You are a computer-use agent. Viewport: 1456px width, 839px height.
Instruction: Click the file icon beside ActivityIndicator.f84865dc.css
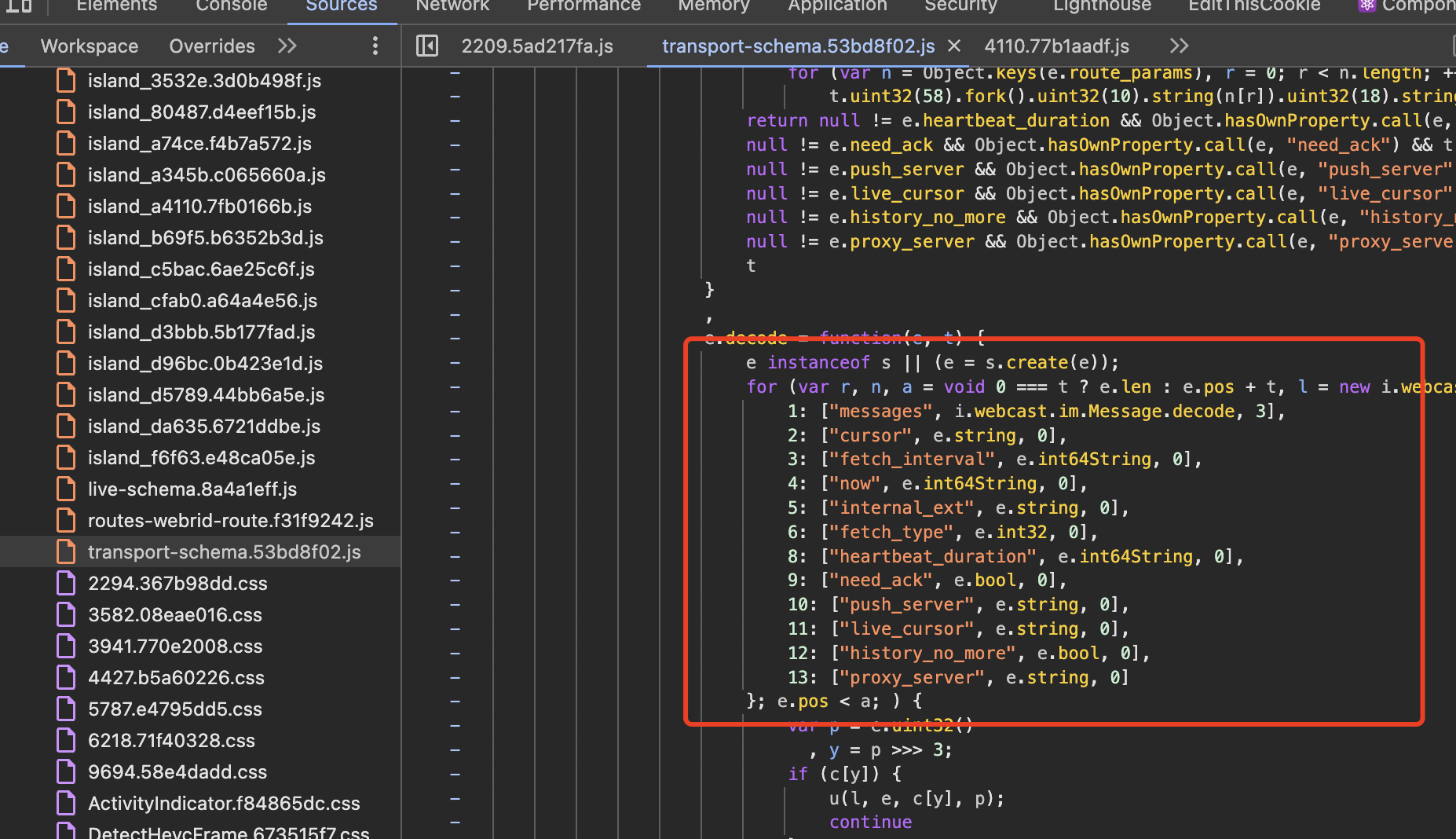tap(66, 803)
